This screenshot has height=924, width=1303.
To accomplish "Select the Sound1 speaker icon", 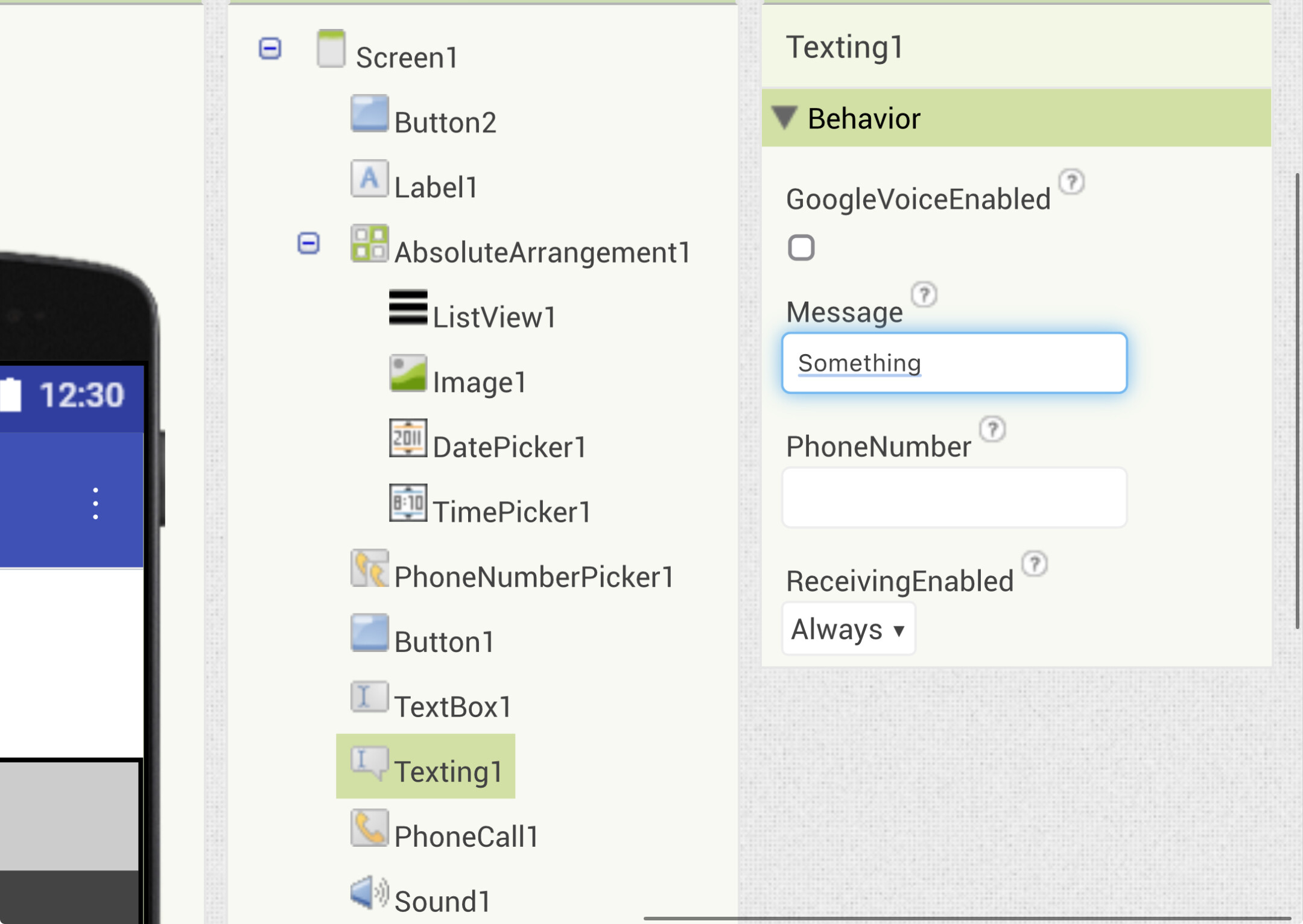I will tap(369, 893).
